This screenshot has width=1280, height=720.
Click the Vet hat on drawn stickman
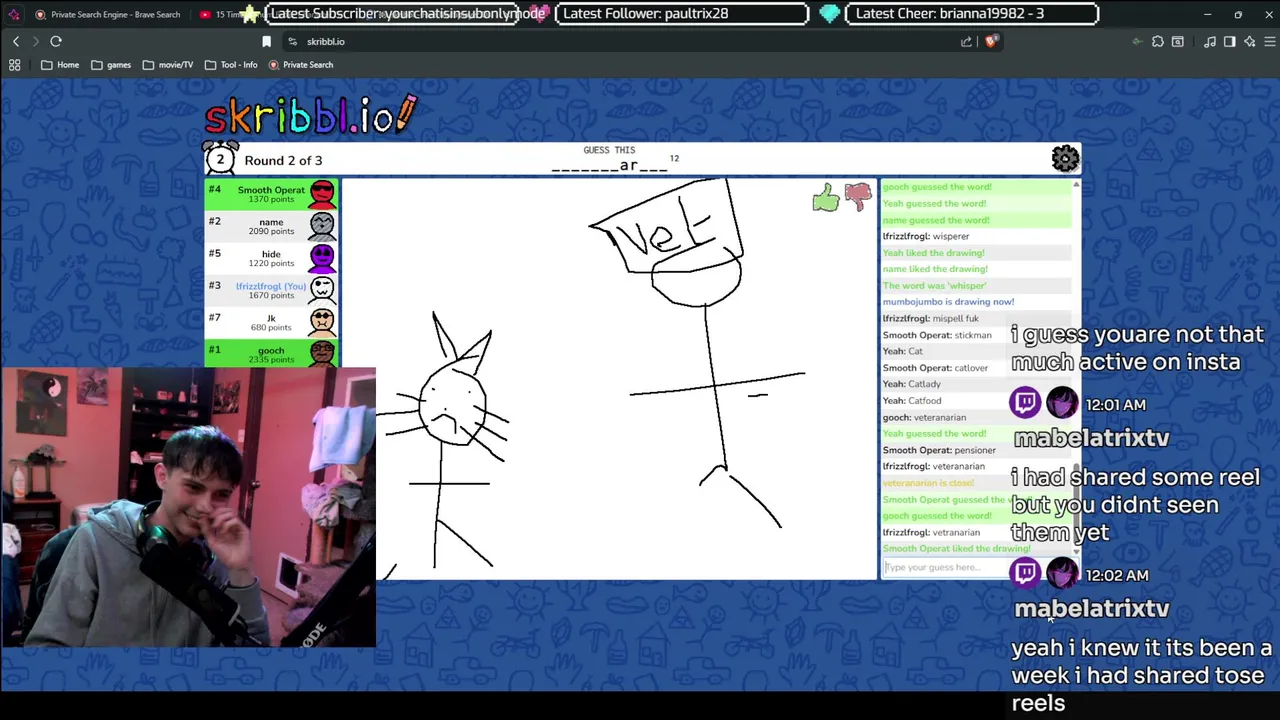tap(667, 228)
